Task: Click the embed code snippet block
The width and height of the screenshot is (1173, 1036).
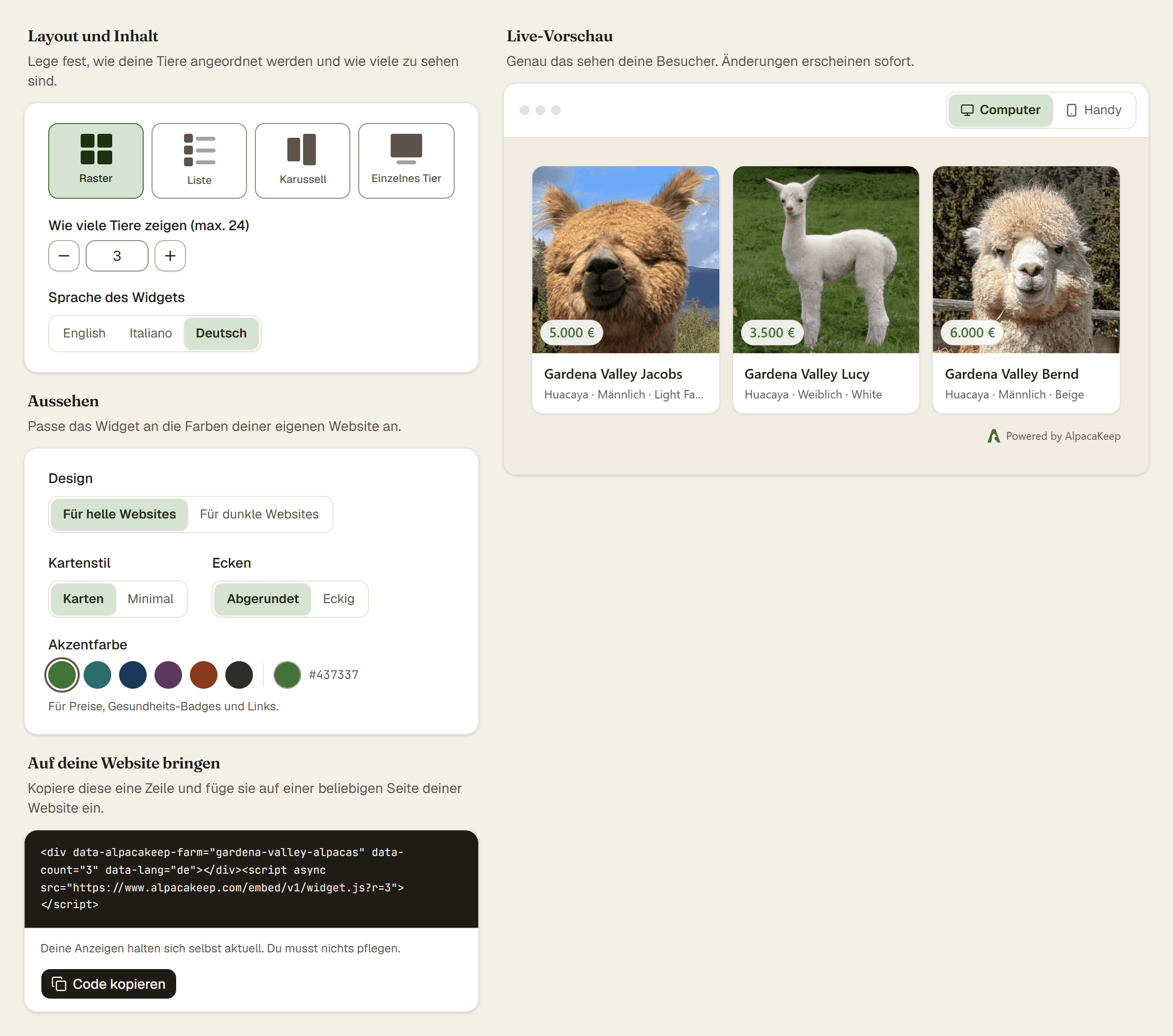Action: [x=251, y=879]
